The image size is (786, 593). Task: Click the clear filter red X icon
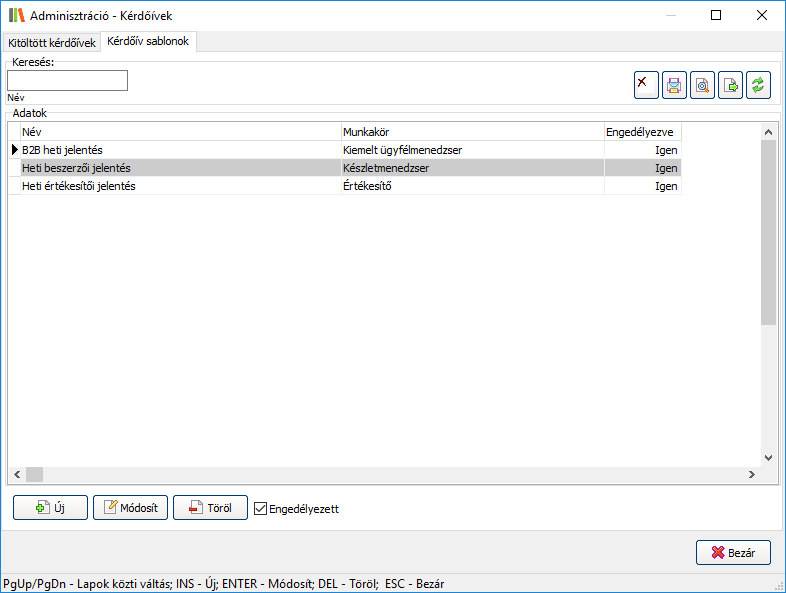646,86
